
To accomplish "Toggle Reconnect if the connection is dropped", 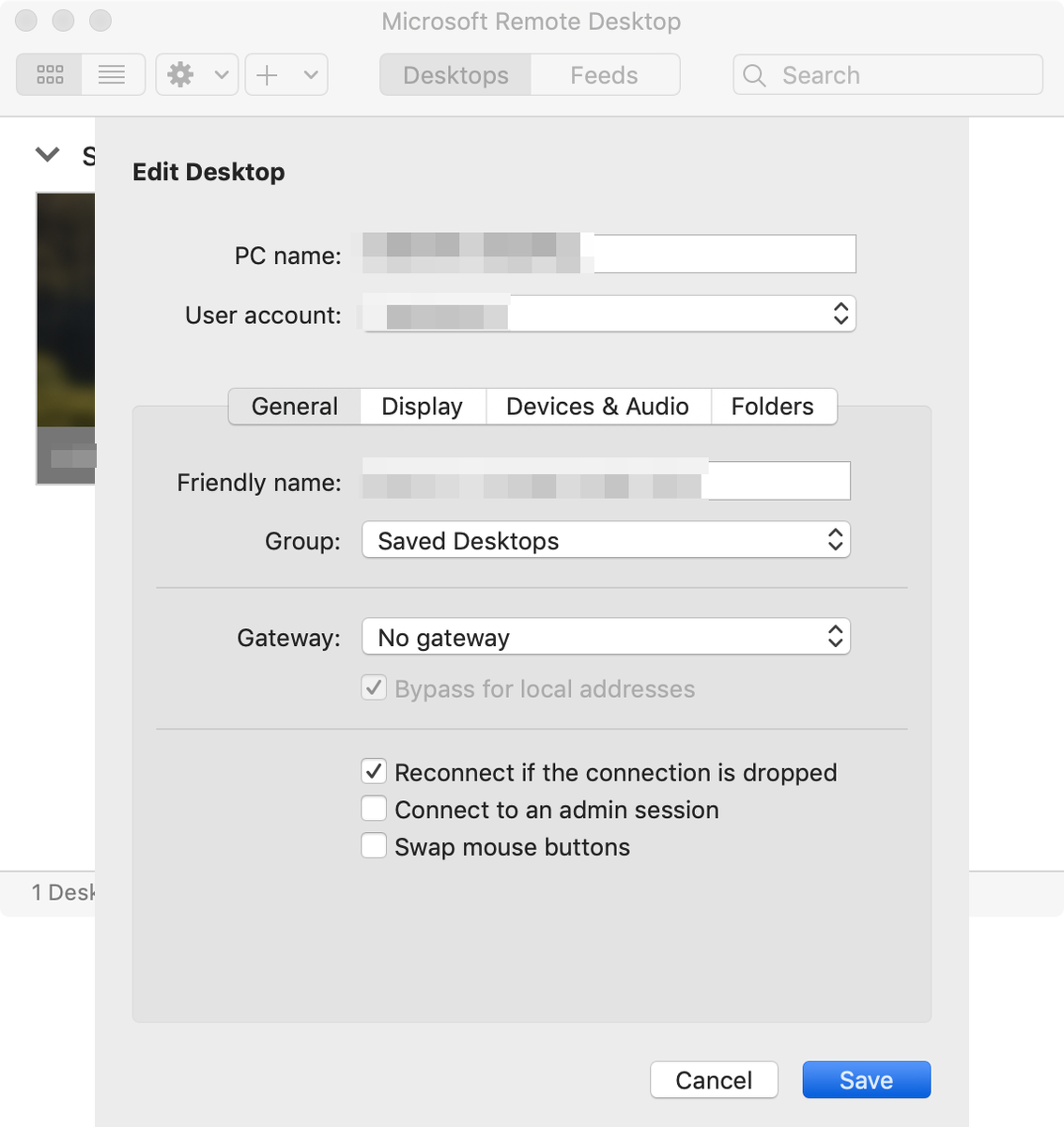I will (x=374, y=771).
